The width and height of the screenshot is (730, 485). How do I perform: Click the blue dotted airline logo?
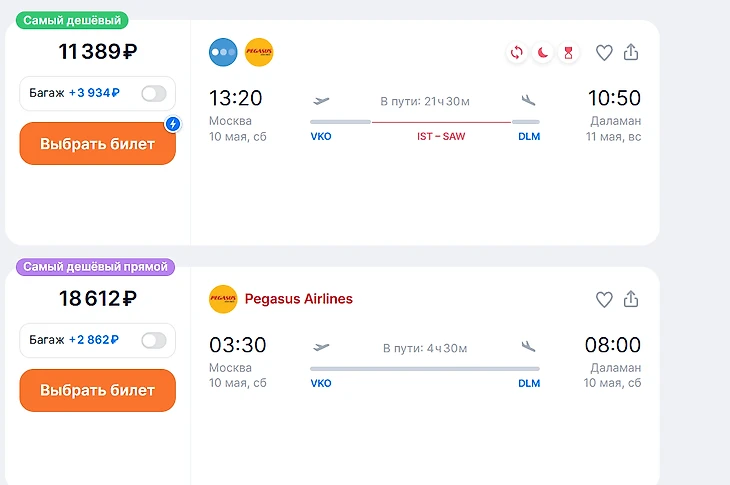point(223,52)
